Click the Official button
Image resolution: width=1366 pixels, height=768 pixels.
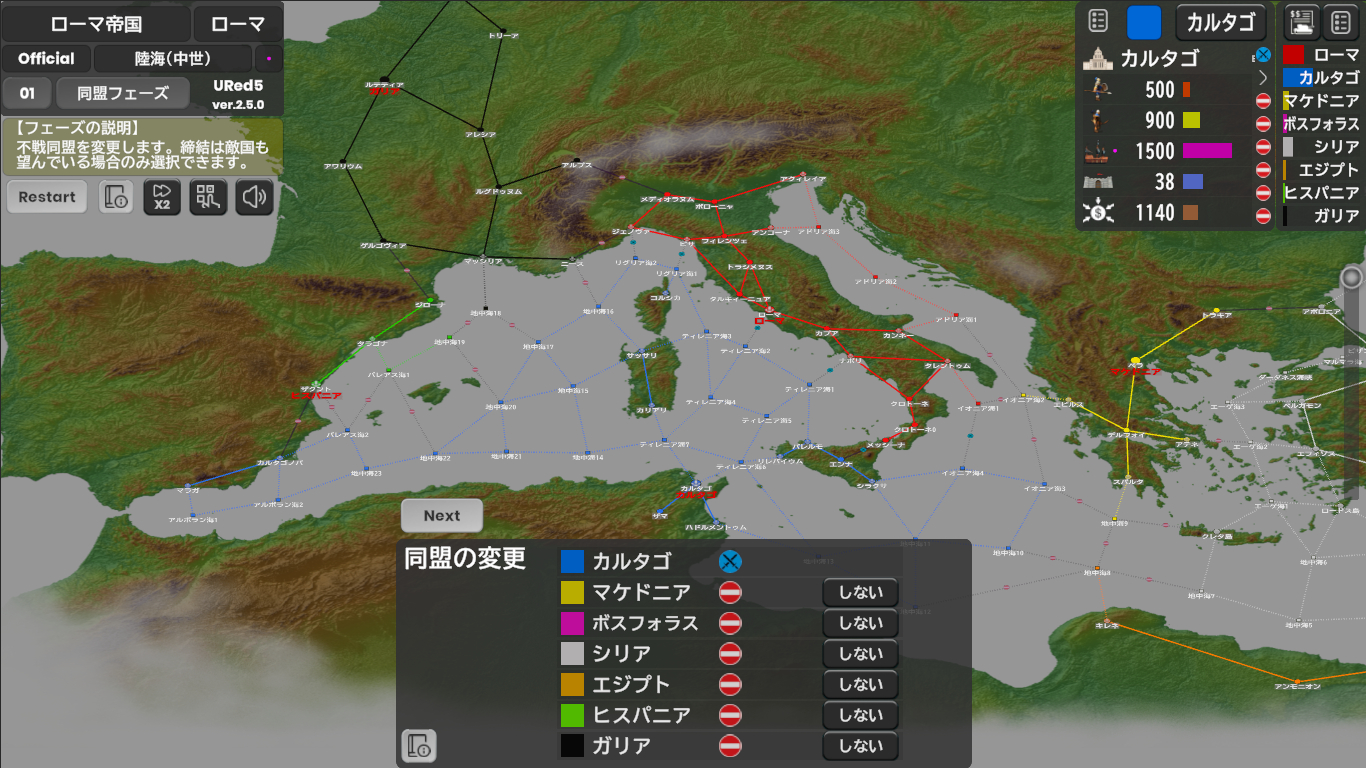click(46, 58)
